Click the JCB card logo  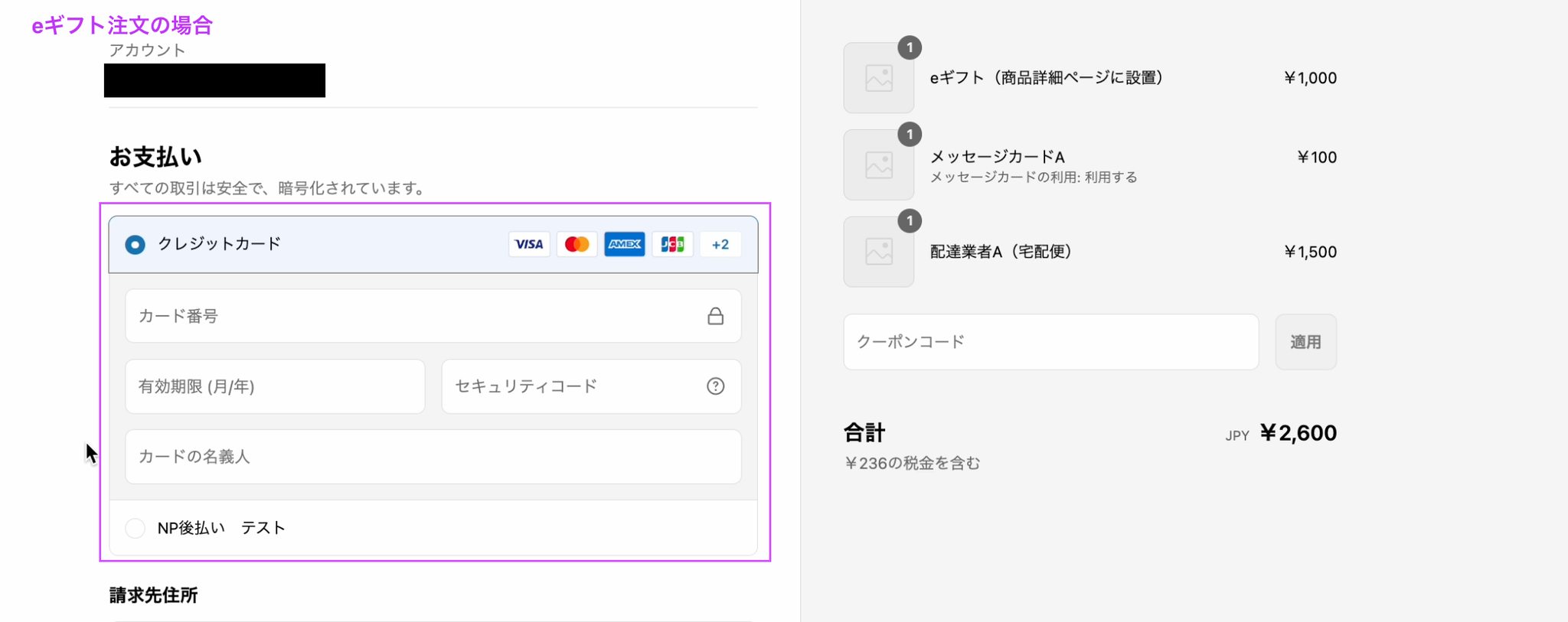coord(672,244)
